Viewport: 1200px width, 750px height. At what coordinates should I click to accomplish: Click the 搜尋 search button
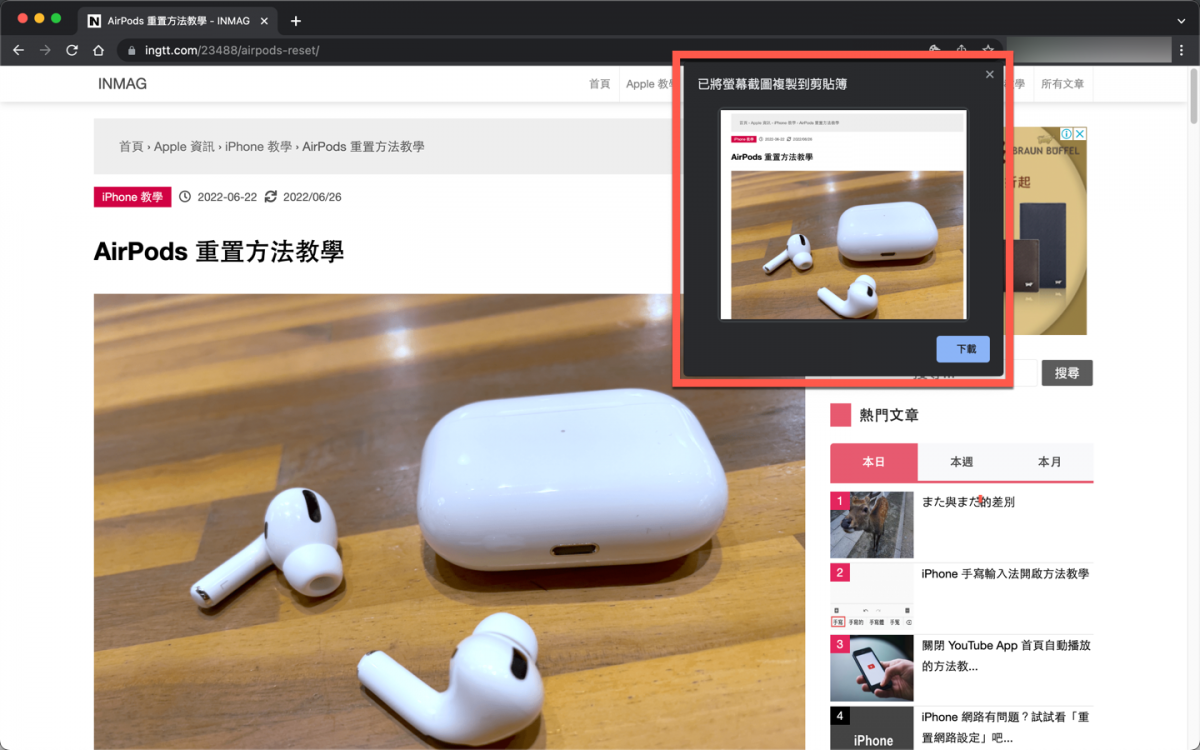pos(1067,373)
